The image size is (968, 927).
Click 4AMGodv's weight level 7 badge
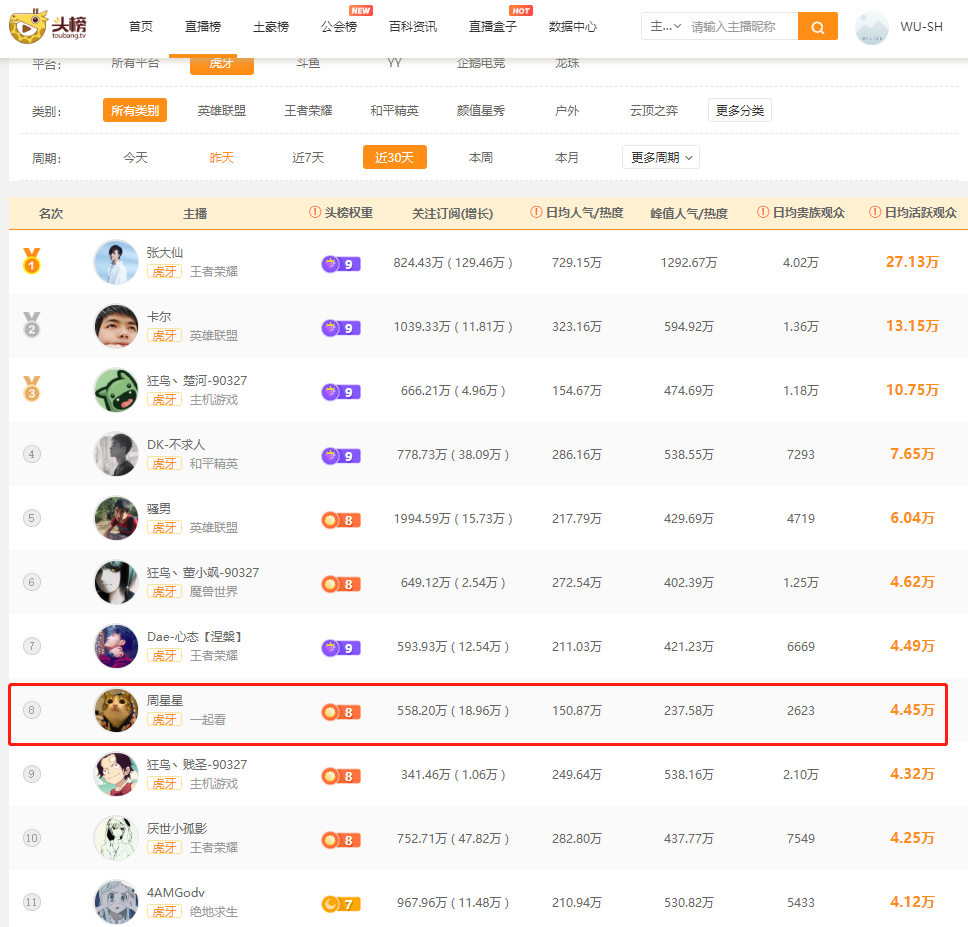[x=341, y=904]
